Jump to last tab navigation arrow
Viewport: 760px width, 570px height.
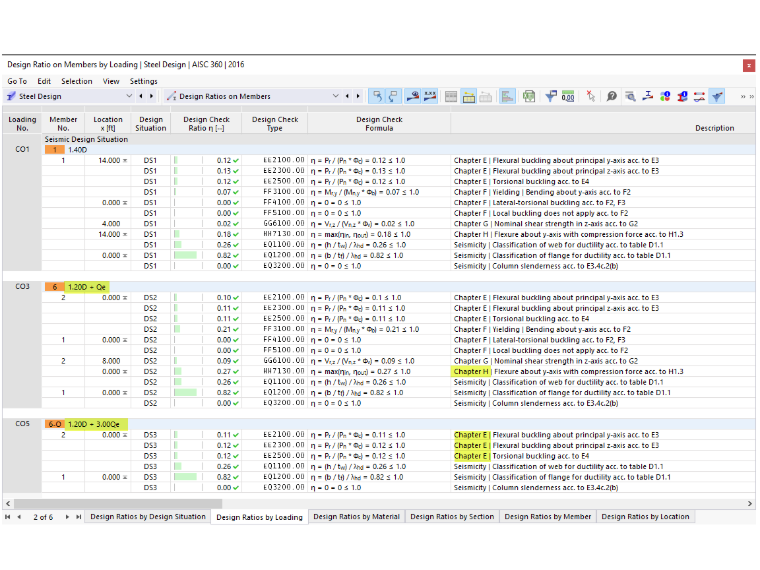[x=79, y=517]
